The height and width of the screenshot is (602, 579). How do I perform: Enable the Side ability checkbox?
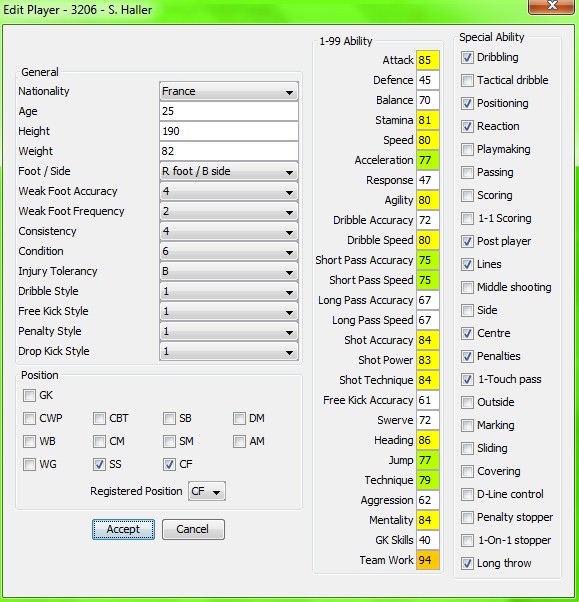pyautogui.click(x=467, y=310)
